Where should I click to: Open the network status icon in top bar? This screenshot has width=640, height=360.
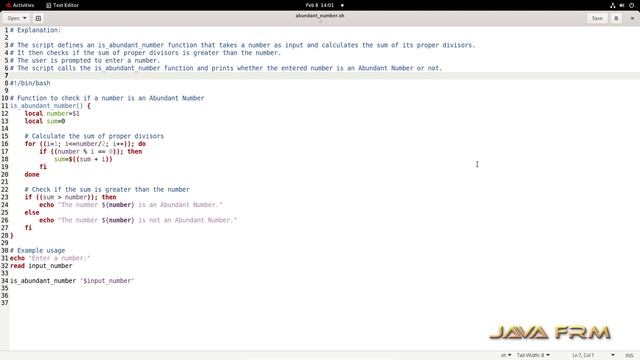[613, 5]
